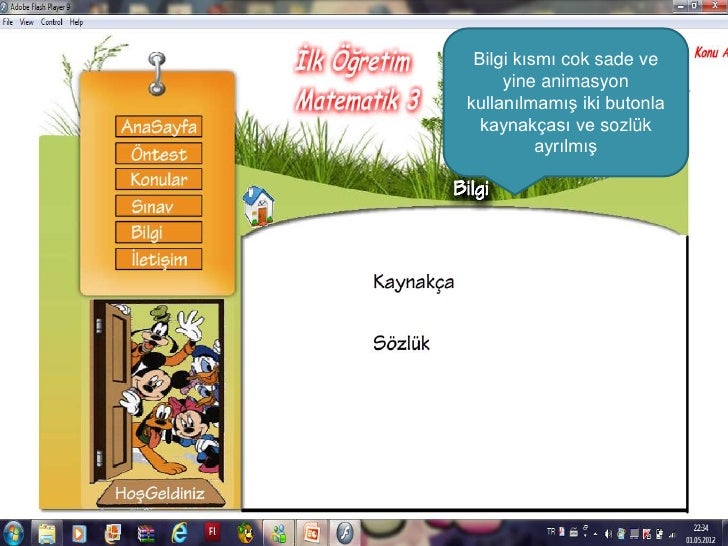The image size is (728, 546).
Task: Go to the Konular section
Action: point(159,179)
